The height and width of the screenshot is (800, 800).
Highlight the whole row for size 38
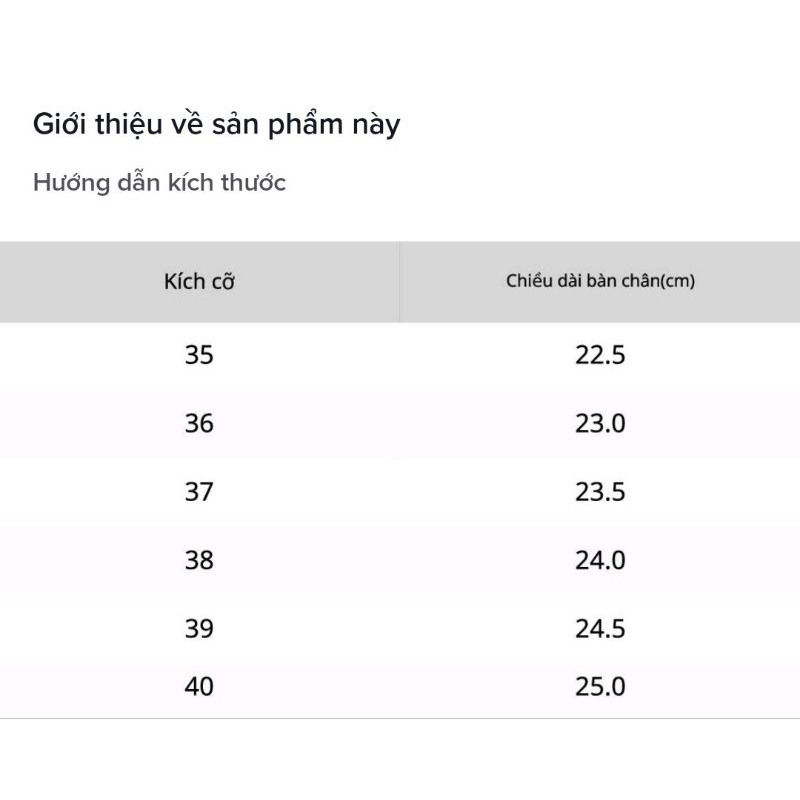(x=400, y=560)
